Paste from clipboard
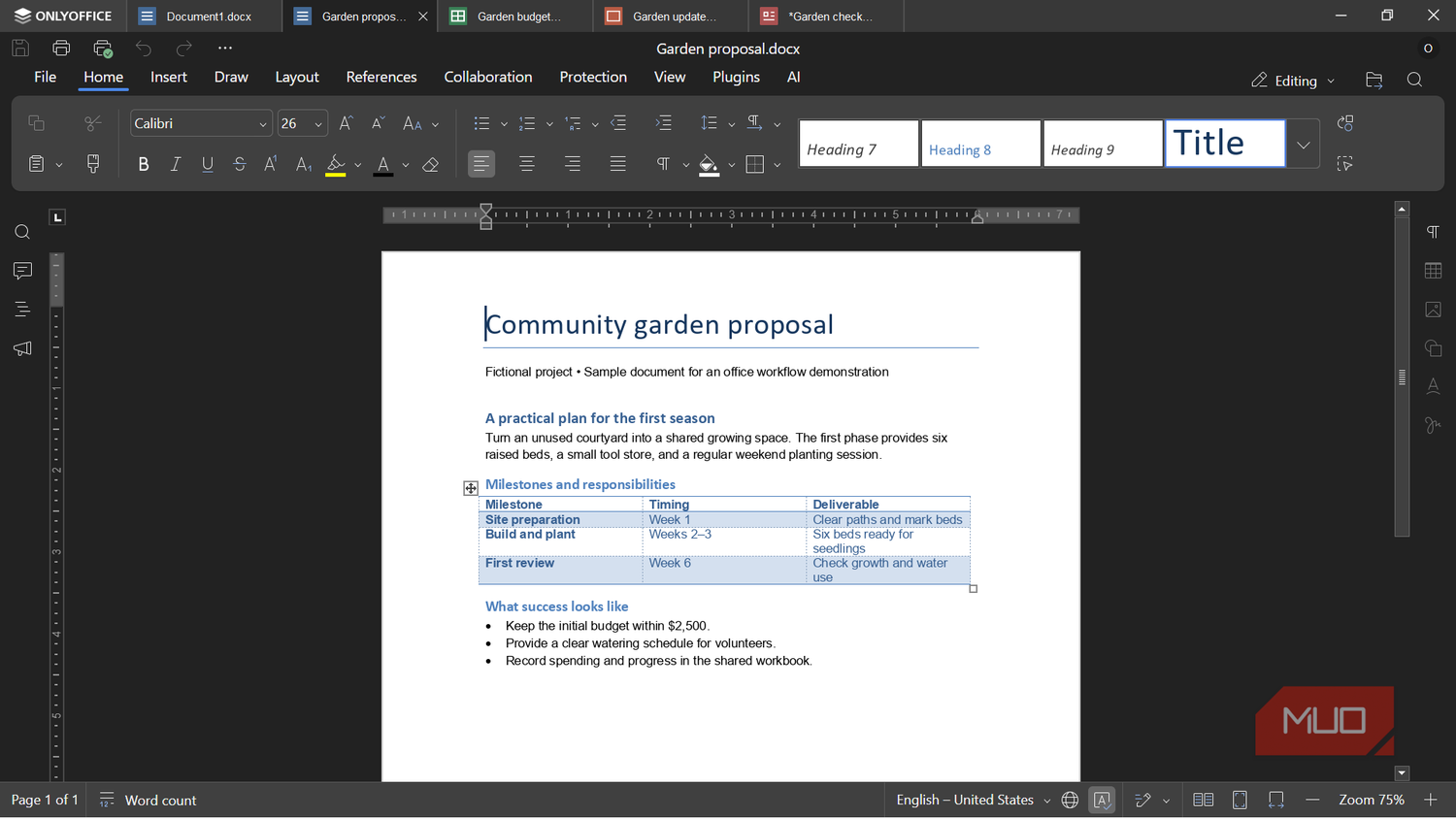 pos(36,164)
